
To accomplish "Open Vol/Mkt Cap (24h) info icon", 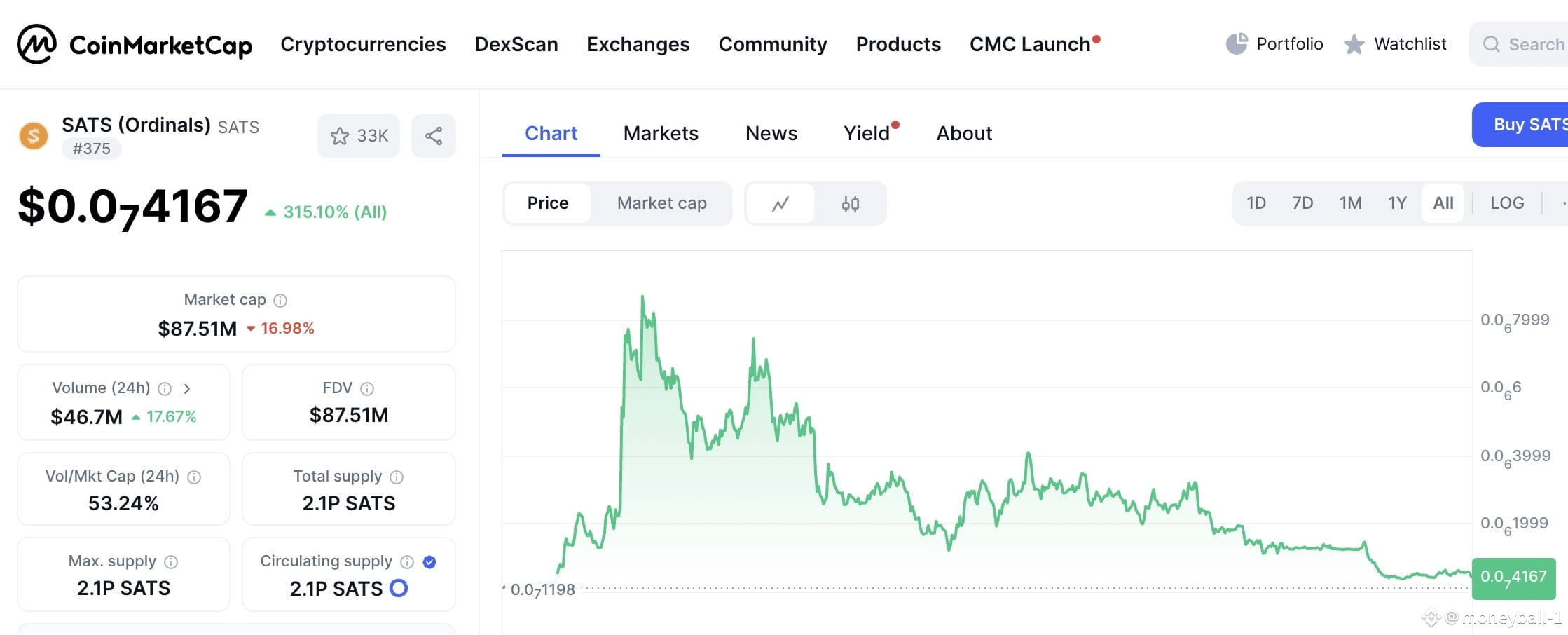I will coord(194,477).
